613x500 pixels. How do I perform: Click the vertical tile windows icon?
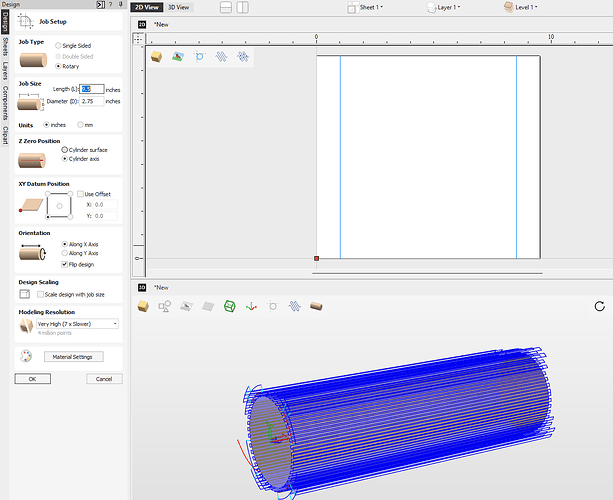pos(242,7)
